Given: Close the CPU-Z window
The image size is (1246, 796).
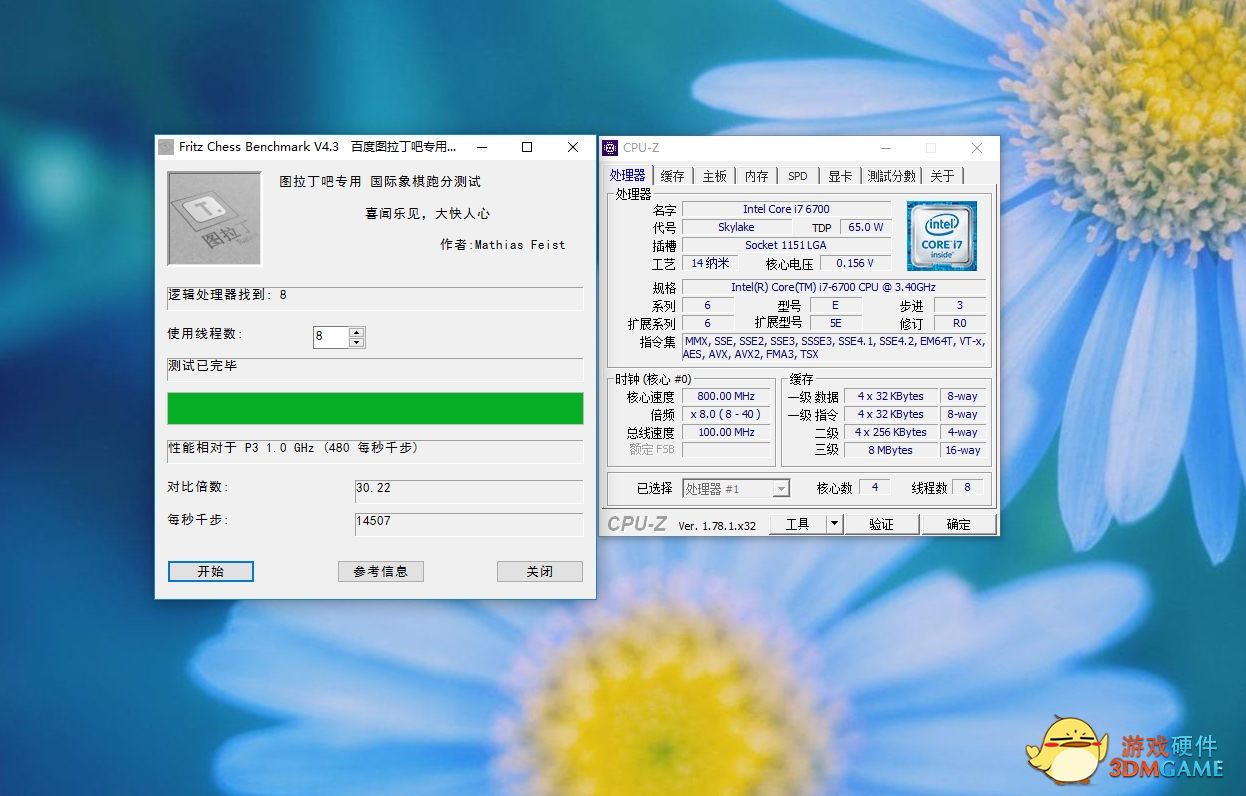Looking at the screenshot, I should click(x=977, y=148).
